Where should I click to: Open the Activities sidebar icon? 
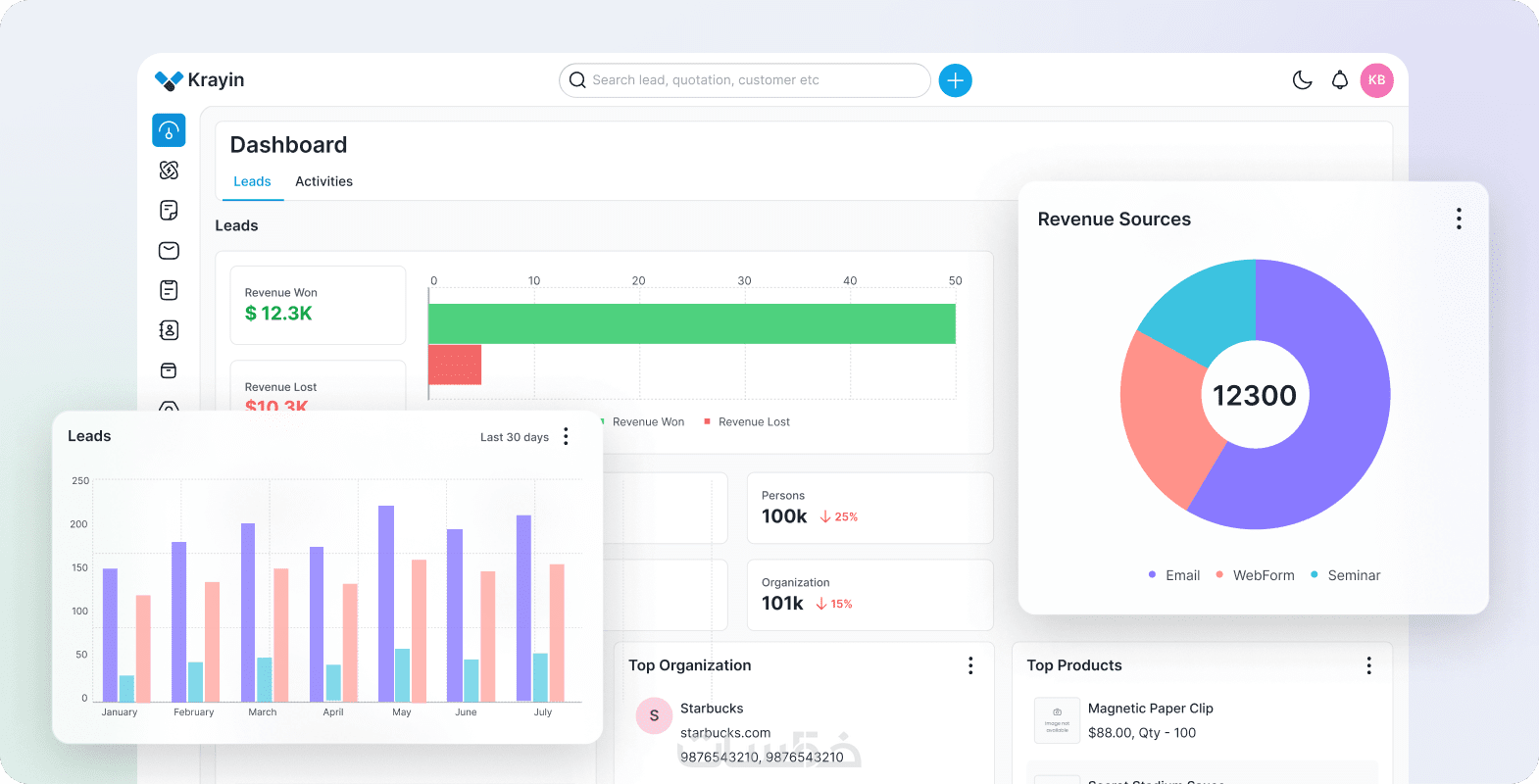[x=169, y=290]
